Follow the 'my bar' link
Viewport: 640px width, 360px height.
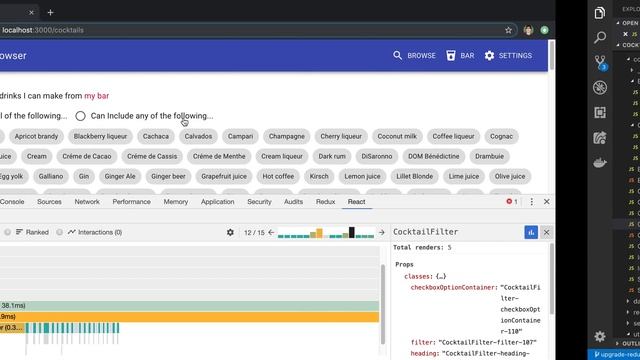[x=96, y=96]
